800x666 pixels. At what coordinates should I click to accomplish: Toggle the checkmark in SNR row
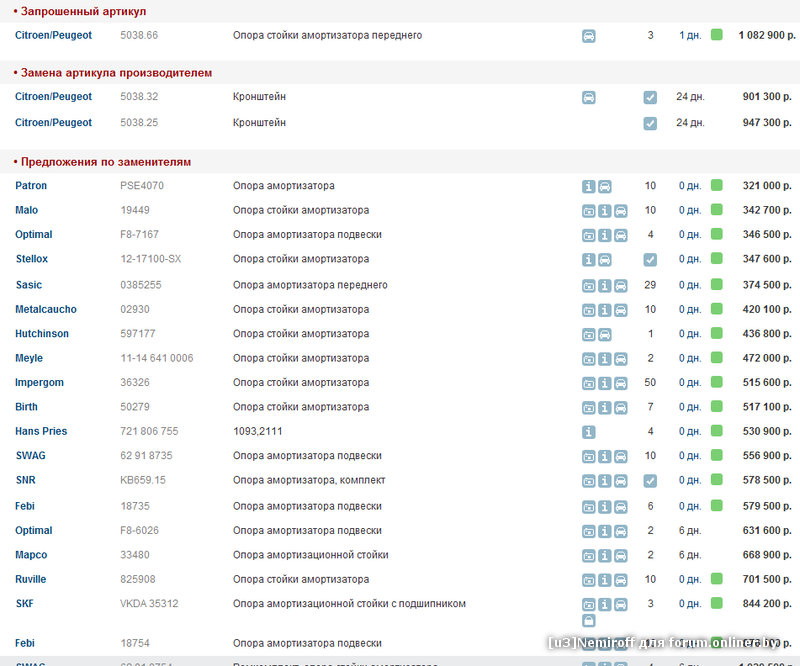[x=650, y=481]
